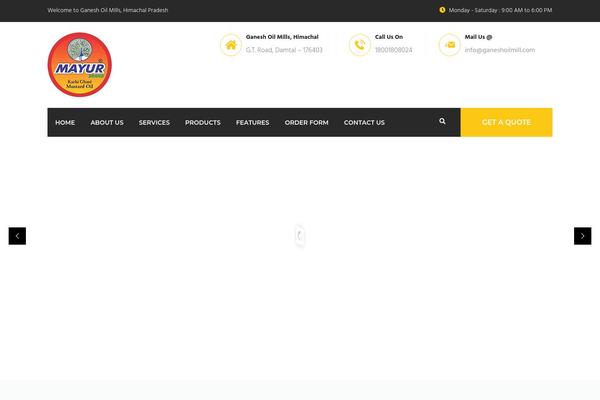Go to next slide arrow
The width and height of the screenshot is (600, 400).
582,236
